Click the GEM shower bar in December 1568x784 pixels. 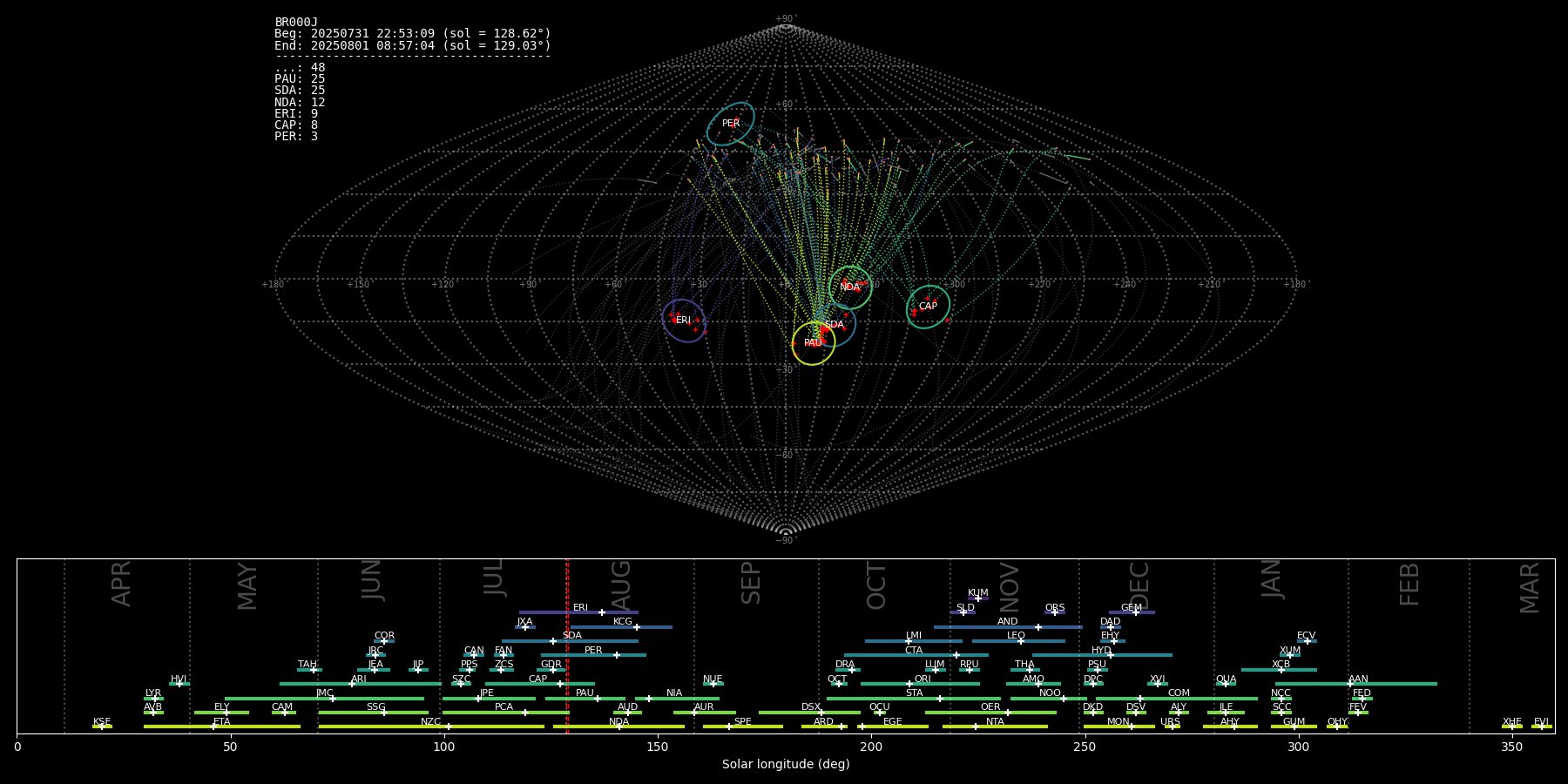coord(1132,612)
